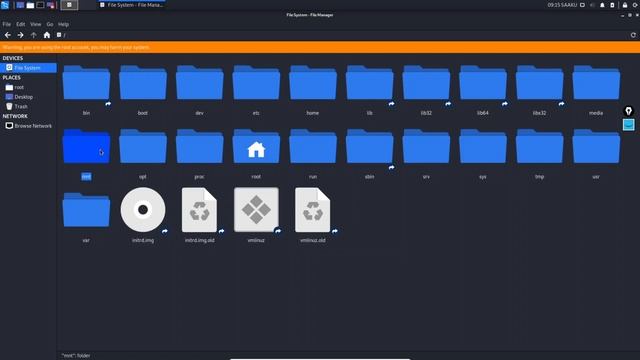Select the initrd.img disc image file
The height and width of the screenshot is (360, 640).
pyautogui.click(x=143, y=210)
